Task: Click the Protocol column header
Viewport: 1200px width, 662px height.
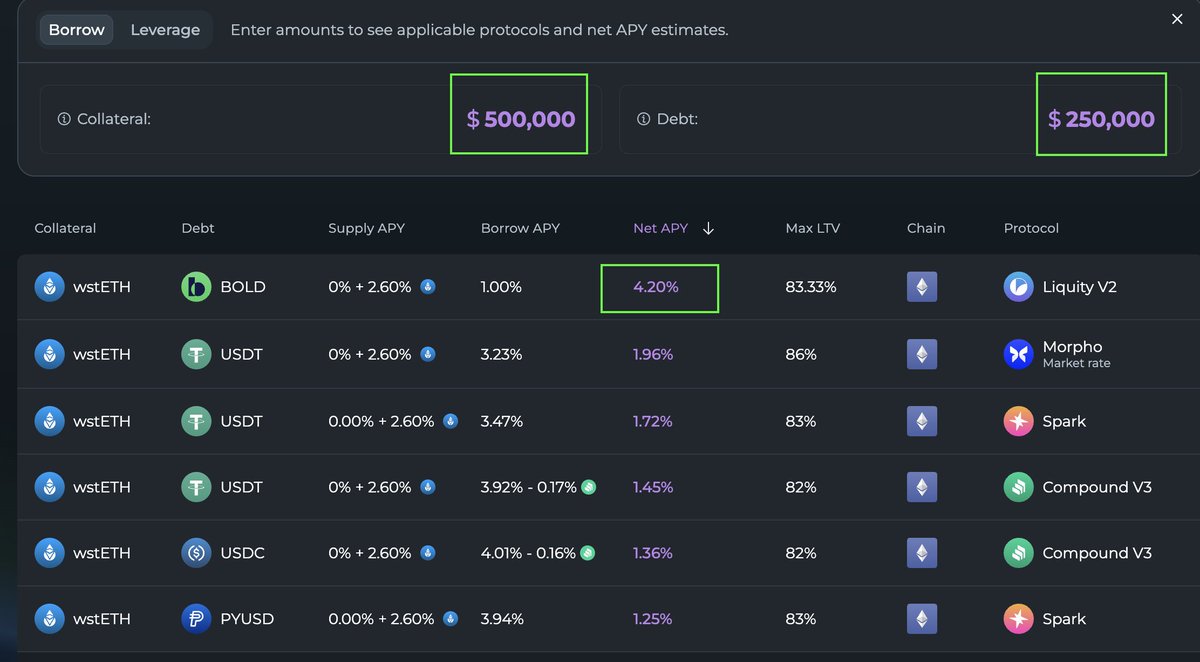Action: (1031, 228)
